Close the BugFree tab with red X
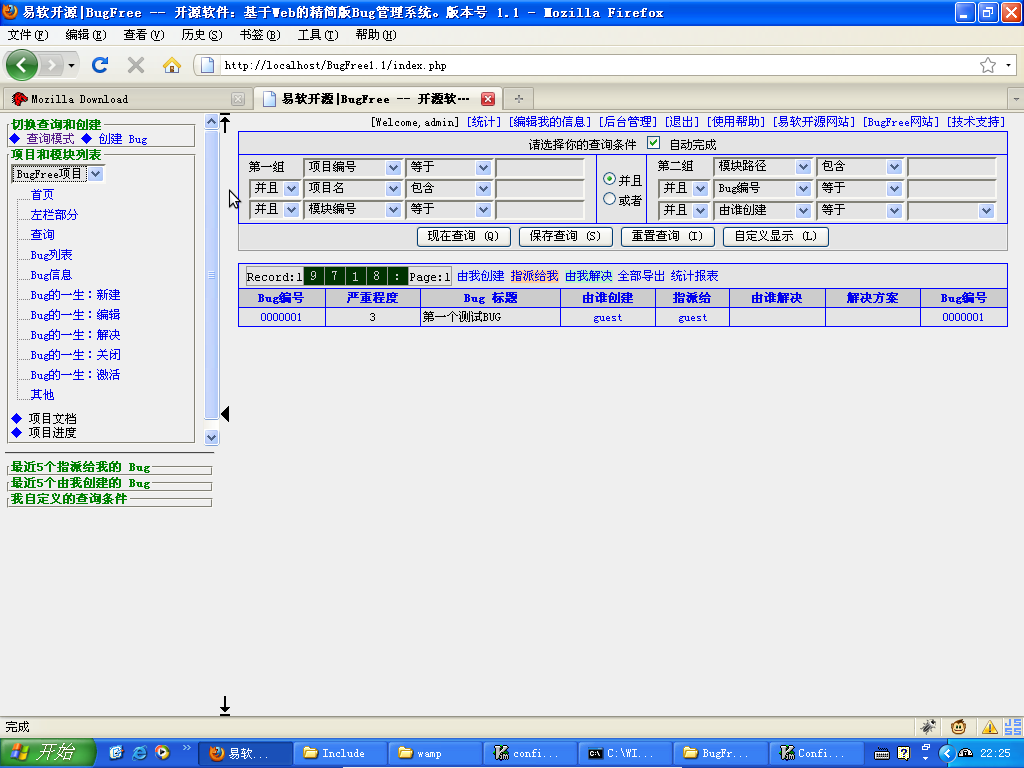 pyautogui.click(x=488, y=99)
